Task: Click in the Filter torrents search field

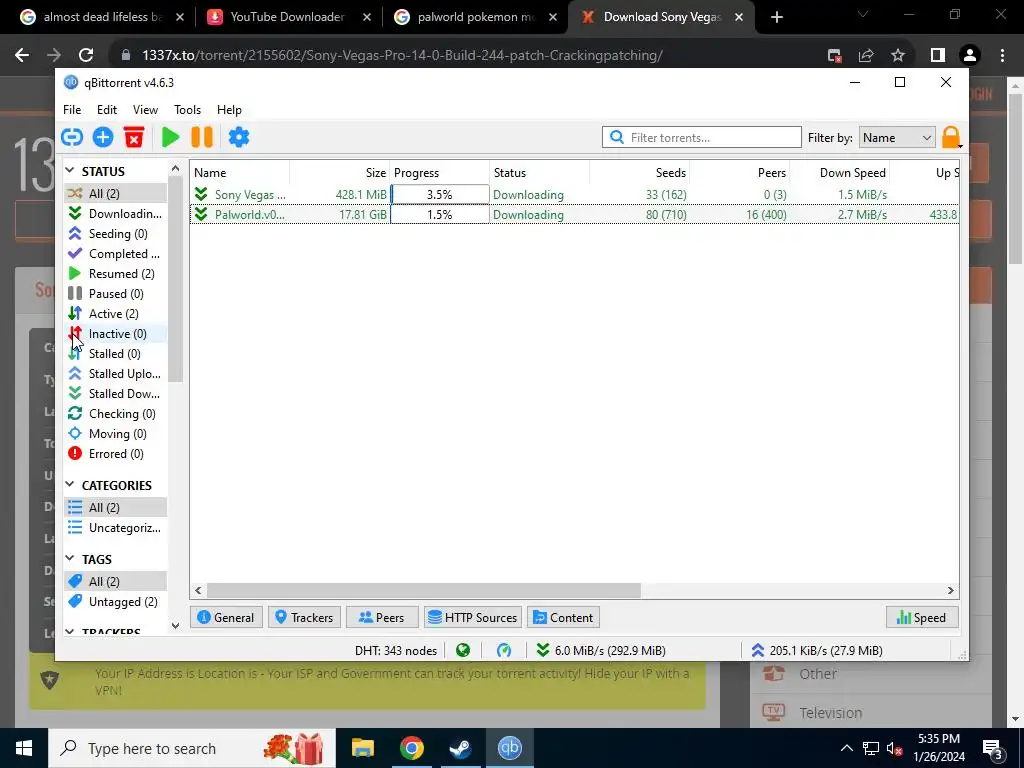Action: 701,137
